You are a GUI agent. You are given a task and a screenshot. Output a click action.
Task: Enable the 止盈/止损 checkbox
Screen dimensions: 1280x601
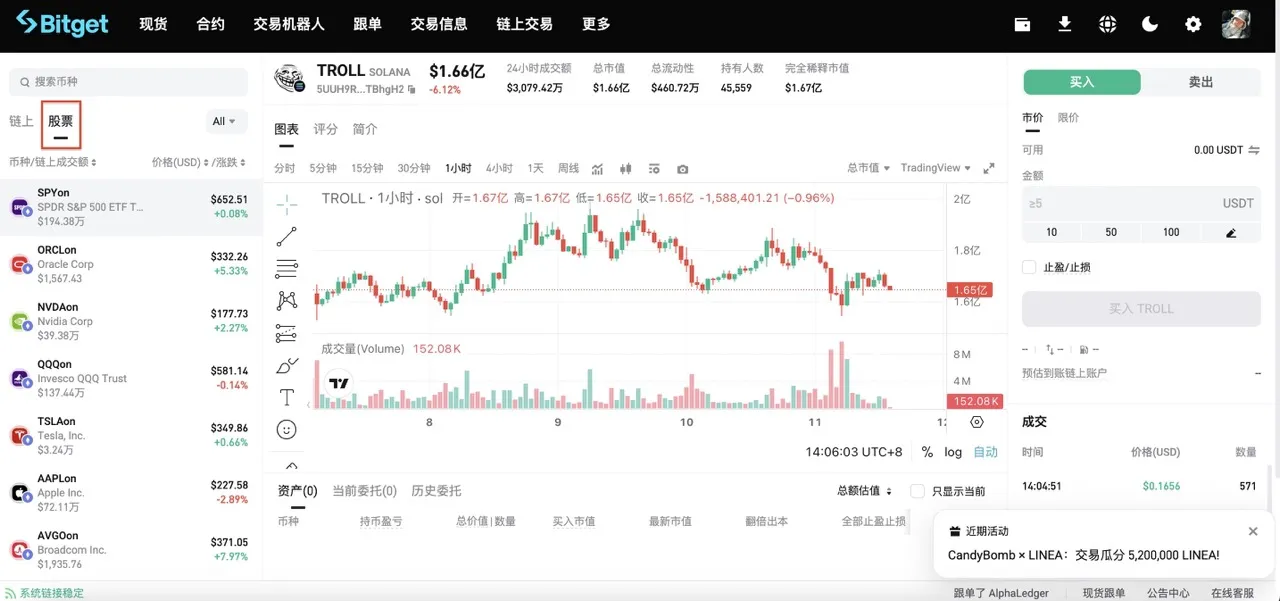click(x=1029, y=267)
